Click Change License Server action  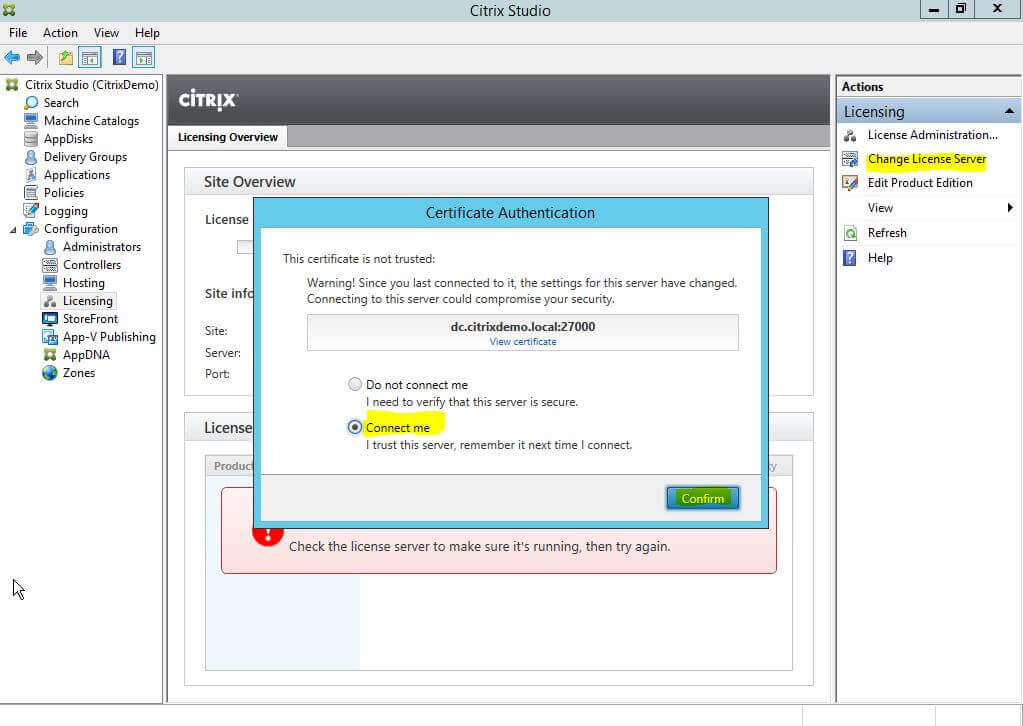pyautogui.click(x=926, y=159)
